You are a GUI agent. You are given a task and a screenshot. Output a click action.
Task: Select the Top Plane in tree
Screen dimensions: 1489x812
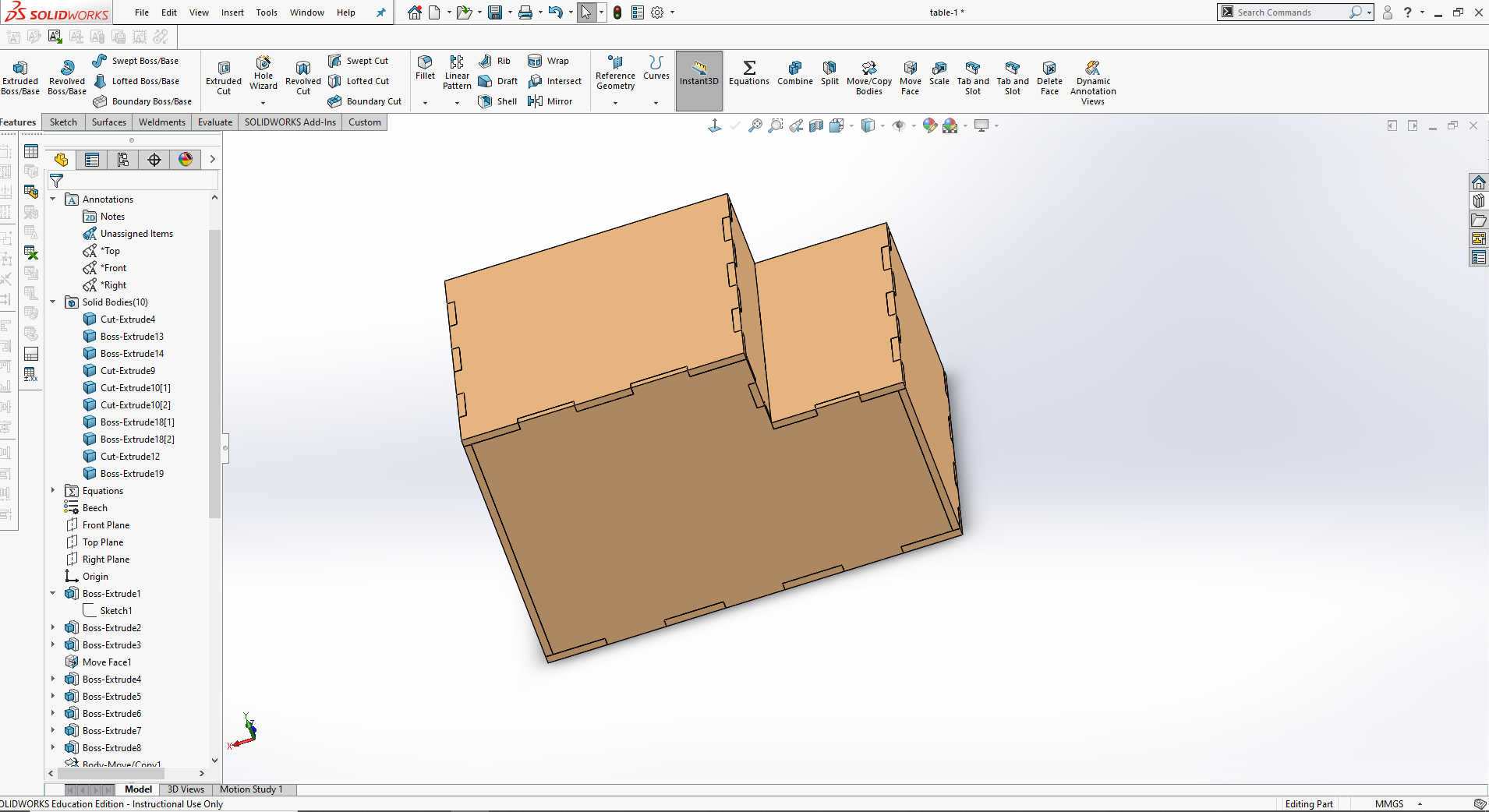94,542
